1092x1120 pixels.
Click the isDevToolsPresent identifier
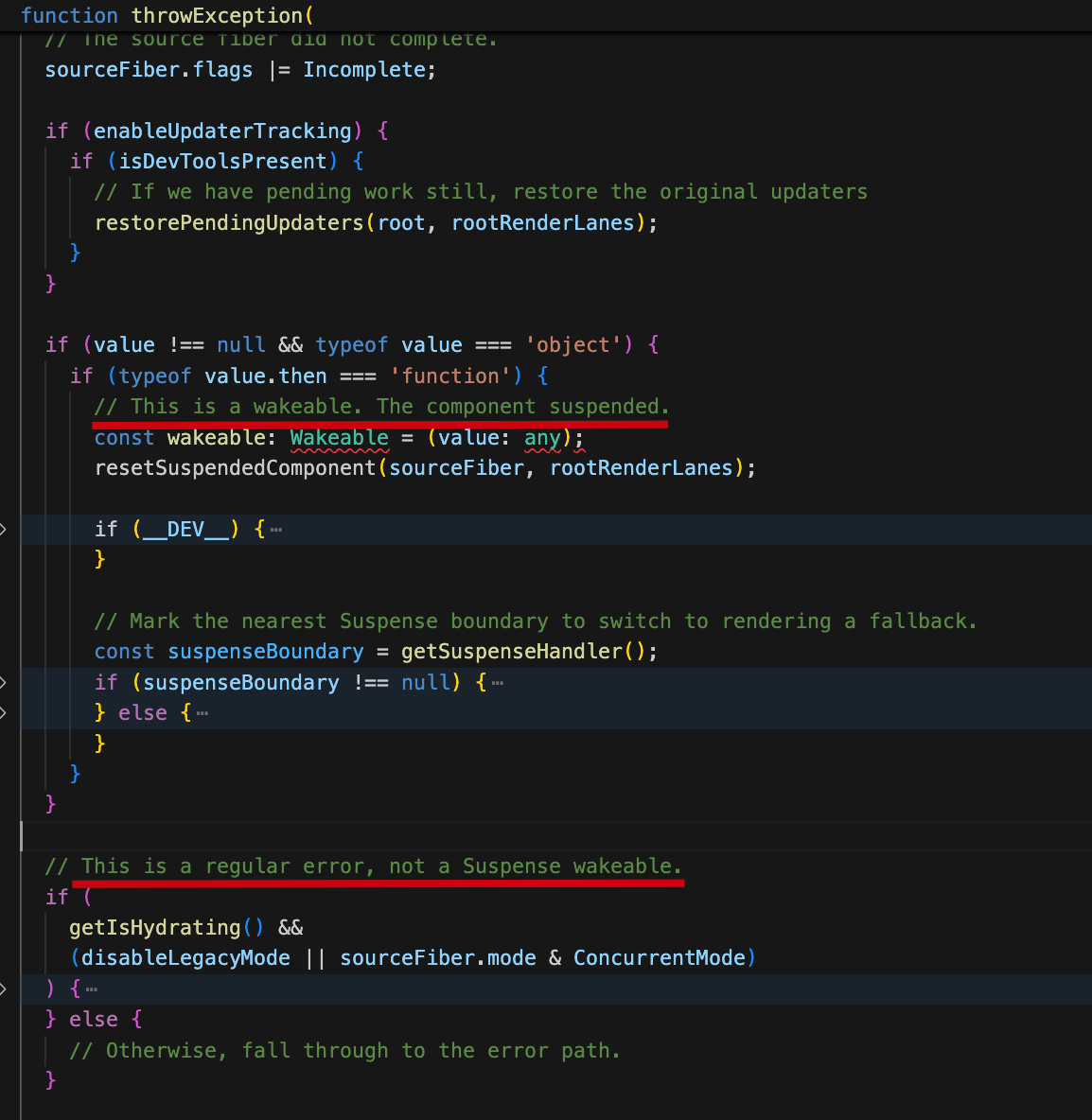222,162
